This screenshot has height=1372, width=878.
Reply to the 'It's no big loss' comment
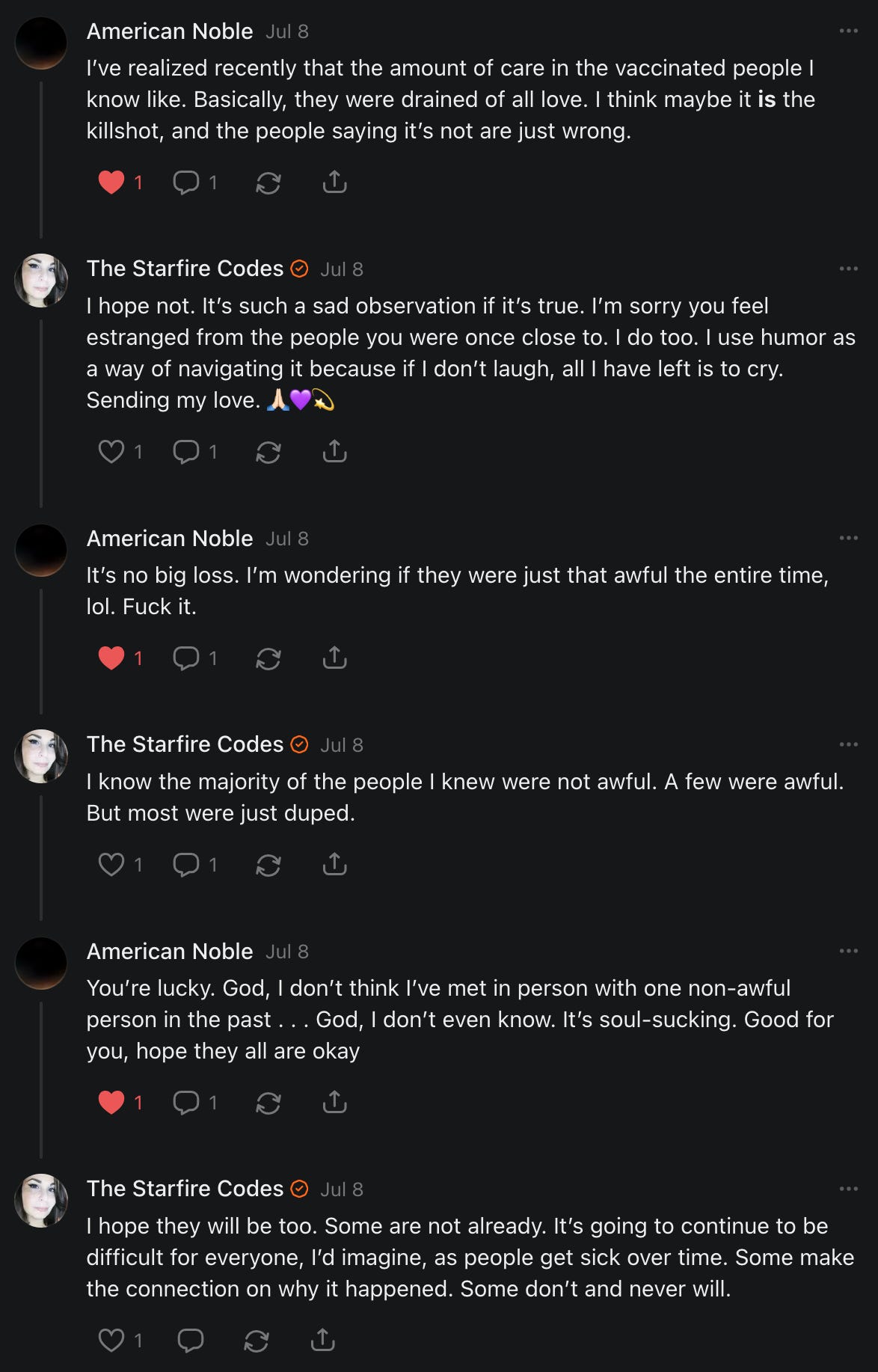pos(186,658)
